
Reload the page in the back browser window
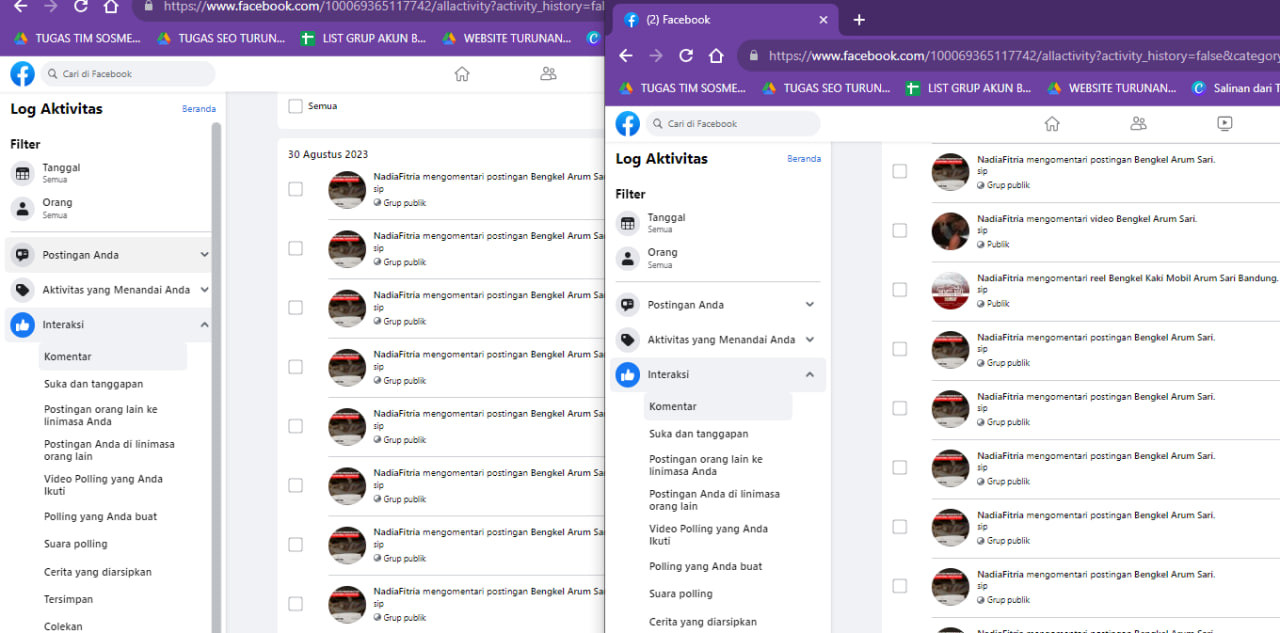click(x=81, y=6)
